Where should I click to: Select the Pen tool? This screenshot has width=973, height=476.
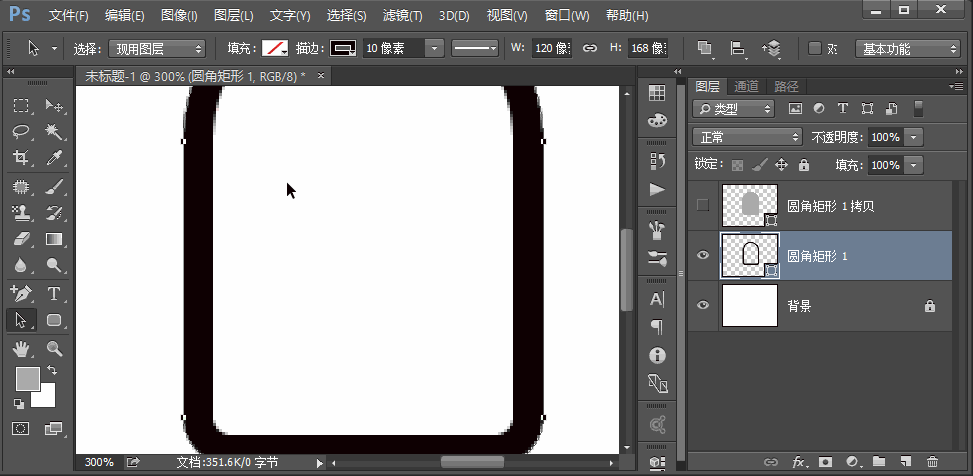(21, 293)
